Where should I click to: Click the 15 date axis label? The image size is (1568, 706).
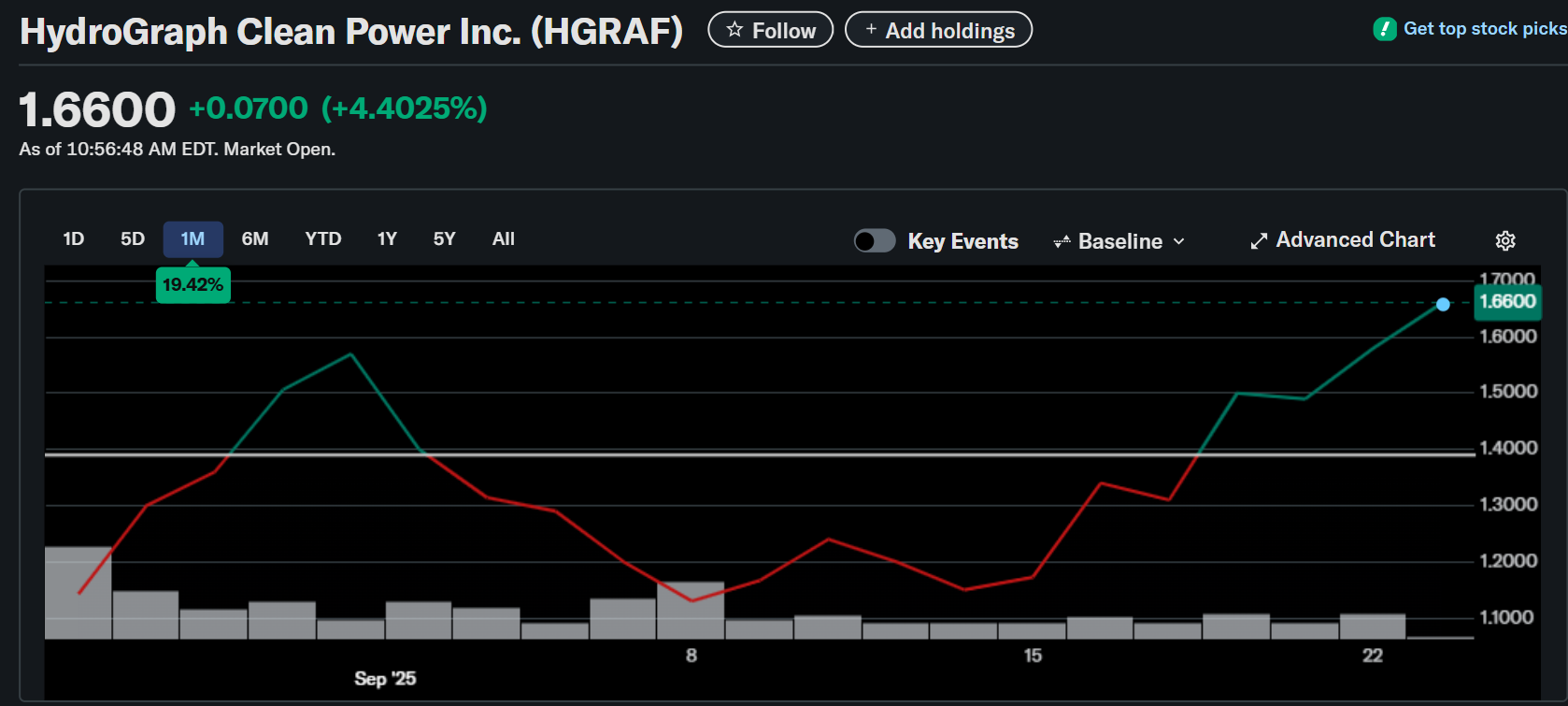[1033, 656]
